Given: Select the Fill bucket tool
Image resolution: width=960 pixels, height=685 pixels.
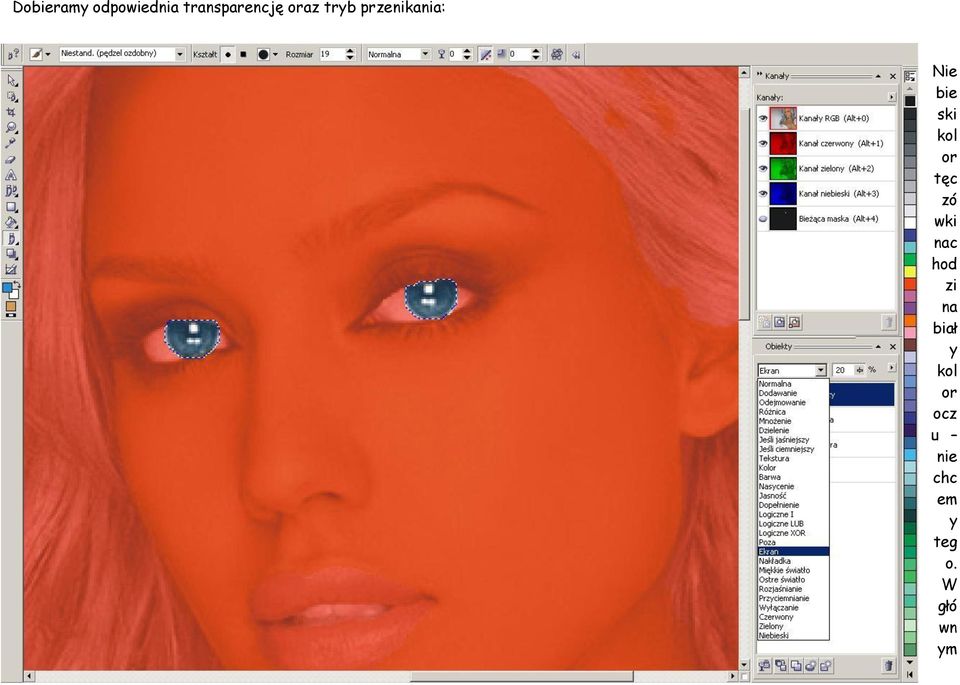Looking at the screenshot, I should [x=12, y=222].
